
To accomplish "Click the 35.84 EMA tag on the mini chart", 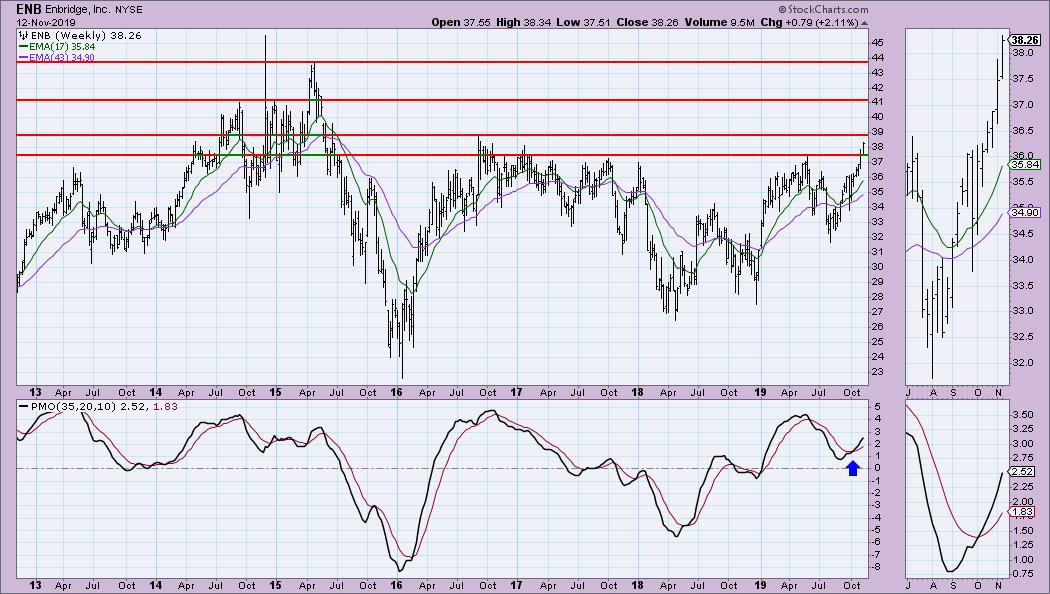I will coord(1025,165).
